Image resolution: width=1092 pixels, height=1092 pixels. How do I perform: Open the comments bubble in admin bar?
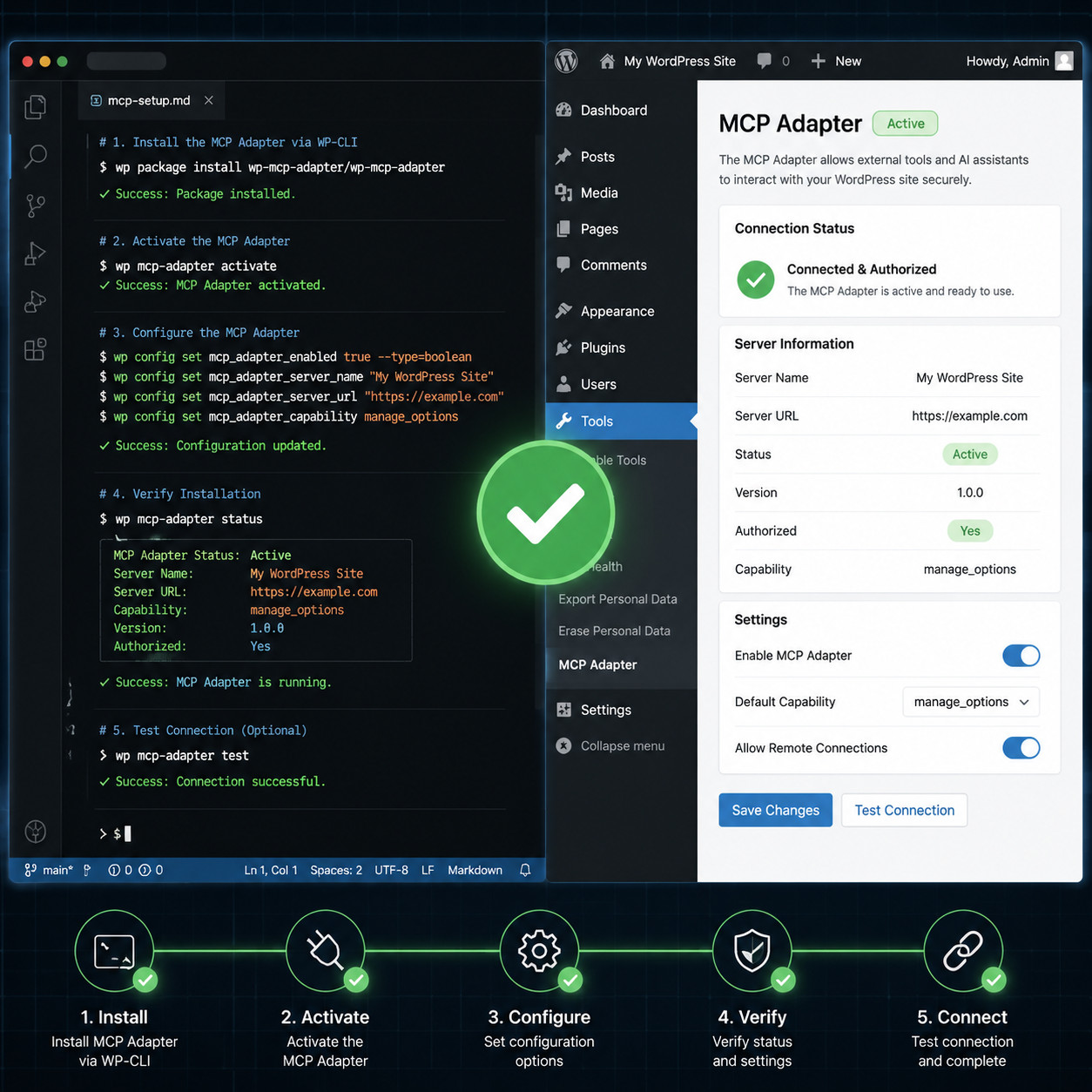pyautogui.click(x=764, y=61)
